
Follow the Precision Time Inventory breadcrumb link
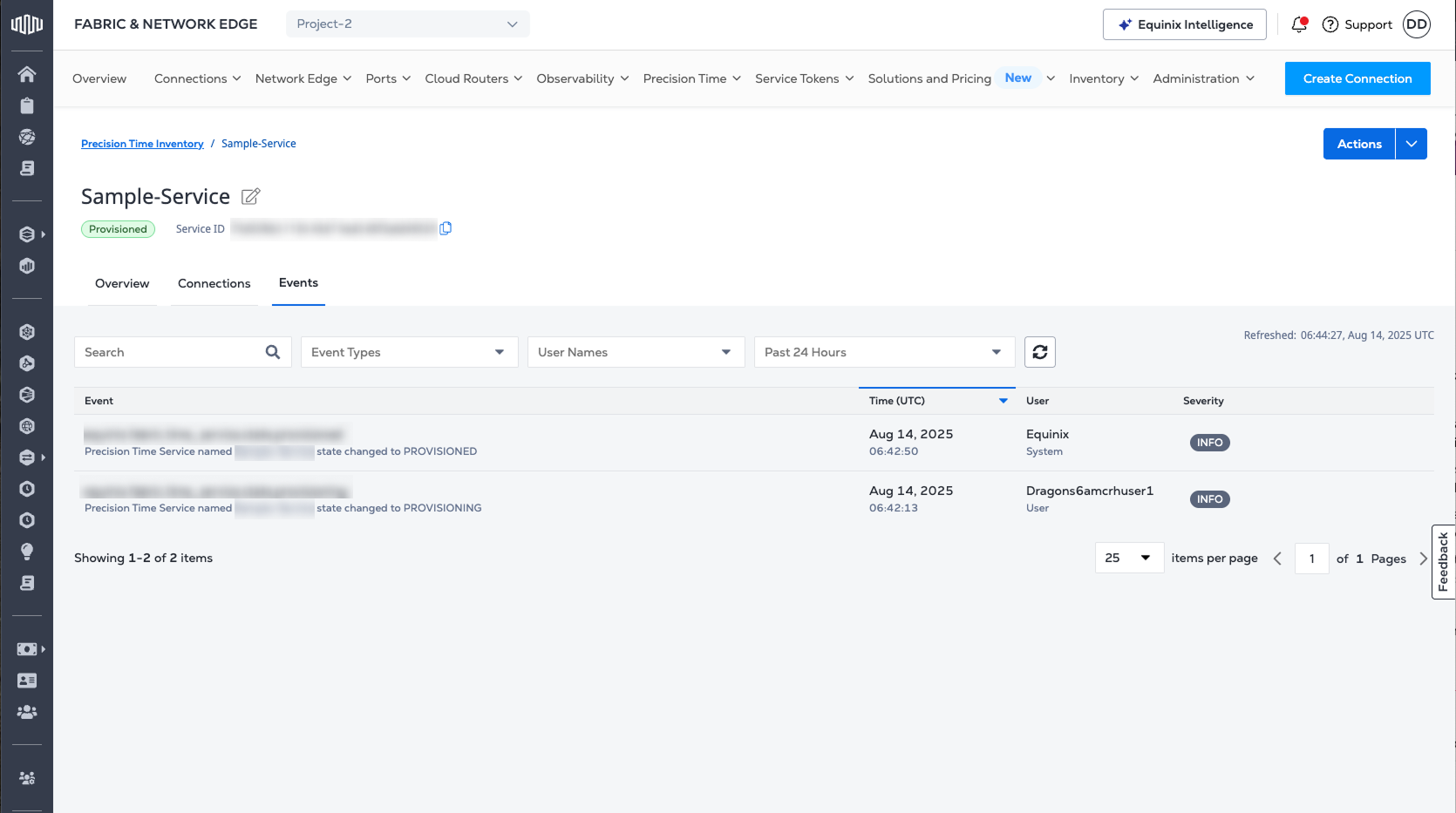[142, 144]
